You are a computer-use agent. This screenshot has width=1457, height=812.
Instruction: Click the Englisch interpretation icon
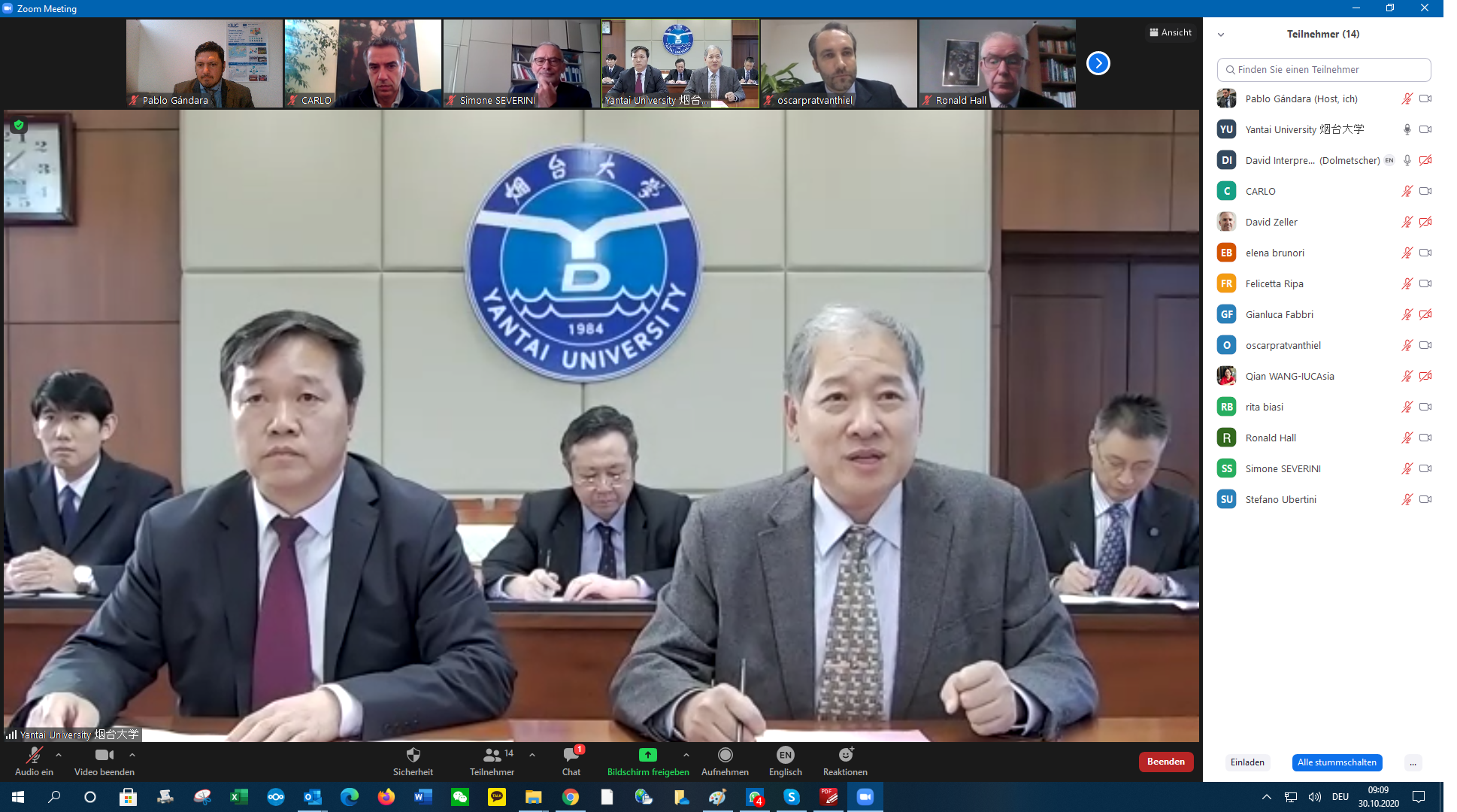click(x=785, y=755)
